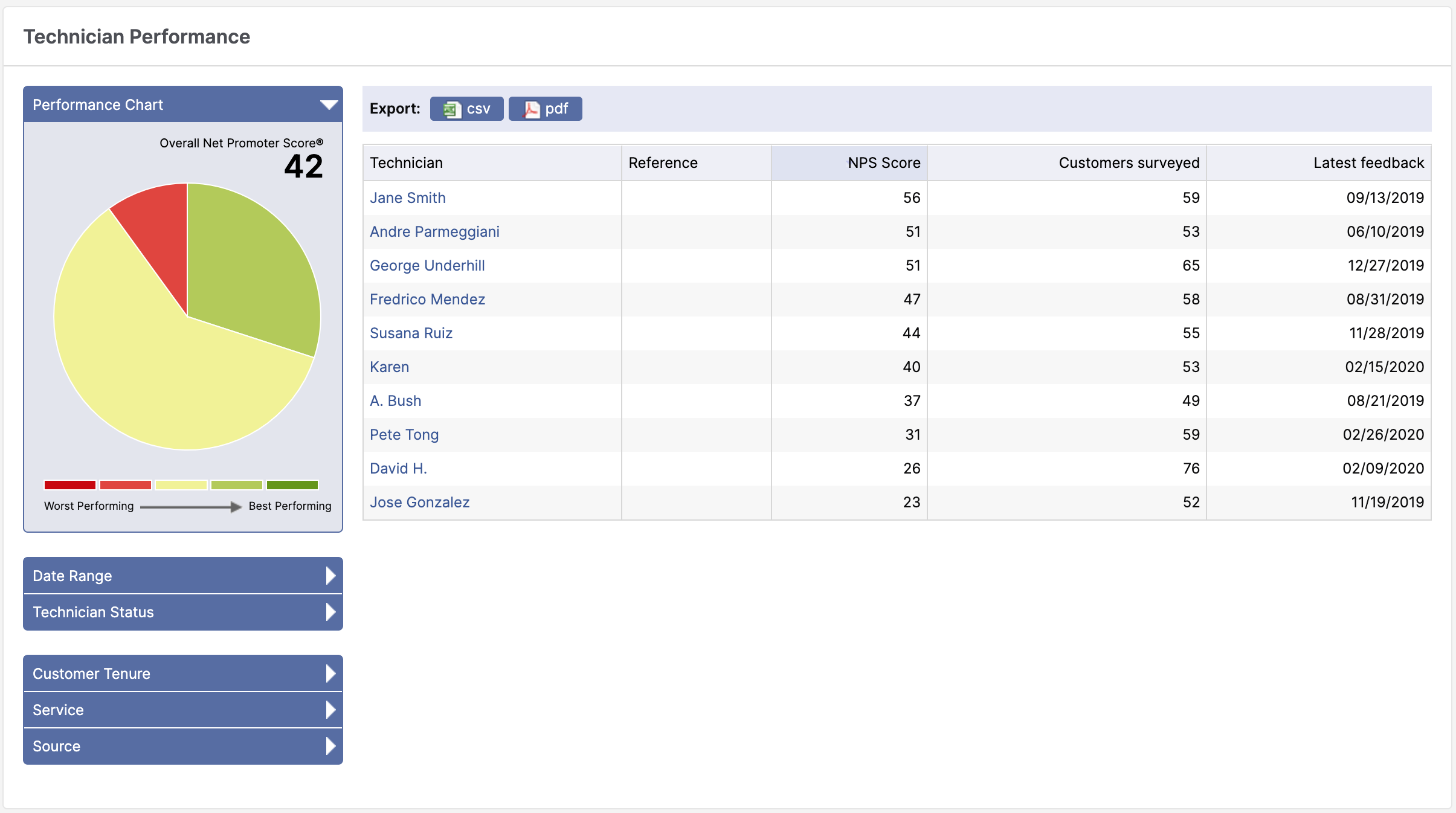Click feedback date 12/27/2019
The height and width of the screenshot is (813, 1456).
pos(1386,265)
